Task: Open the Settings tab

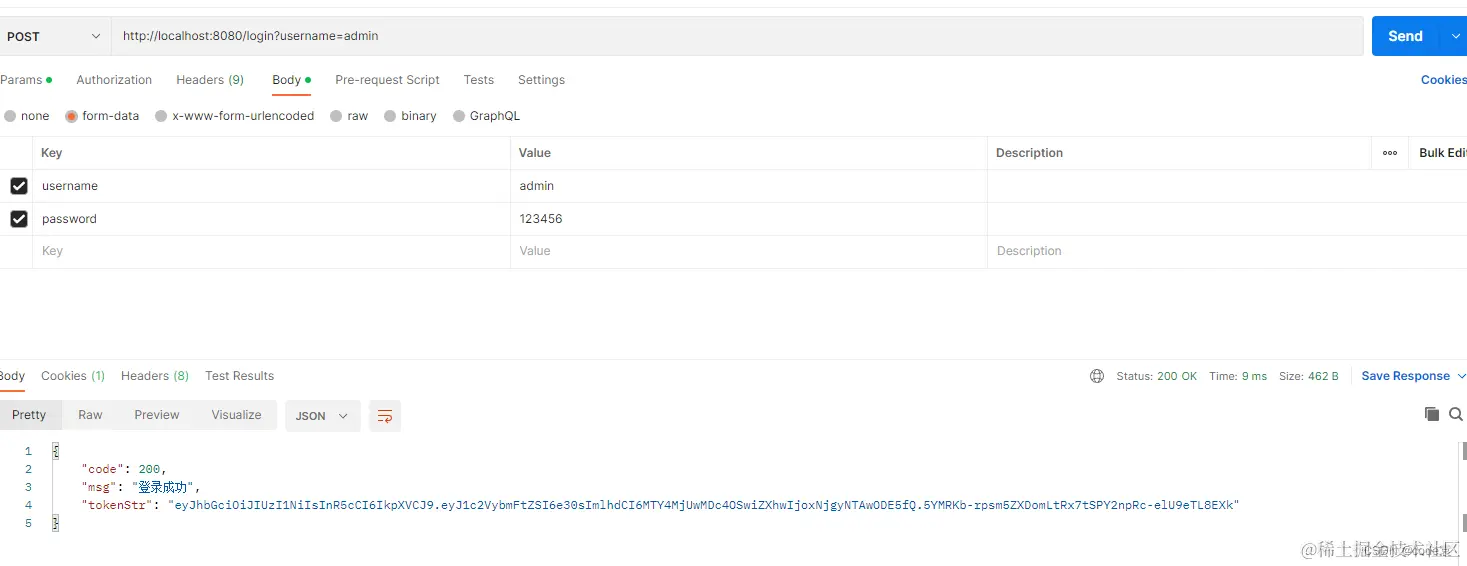Action: click(x=541, y=80)
